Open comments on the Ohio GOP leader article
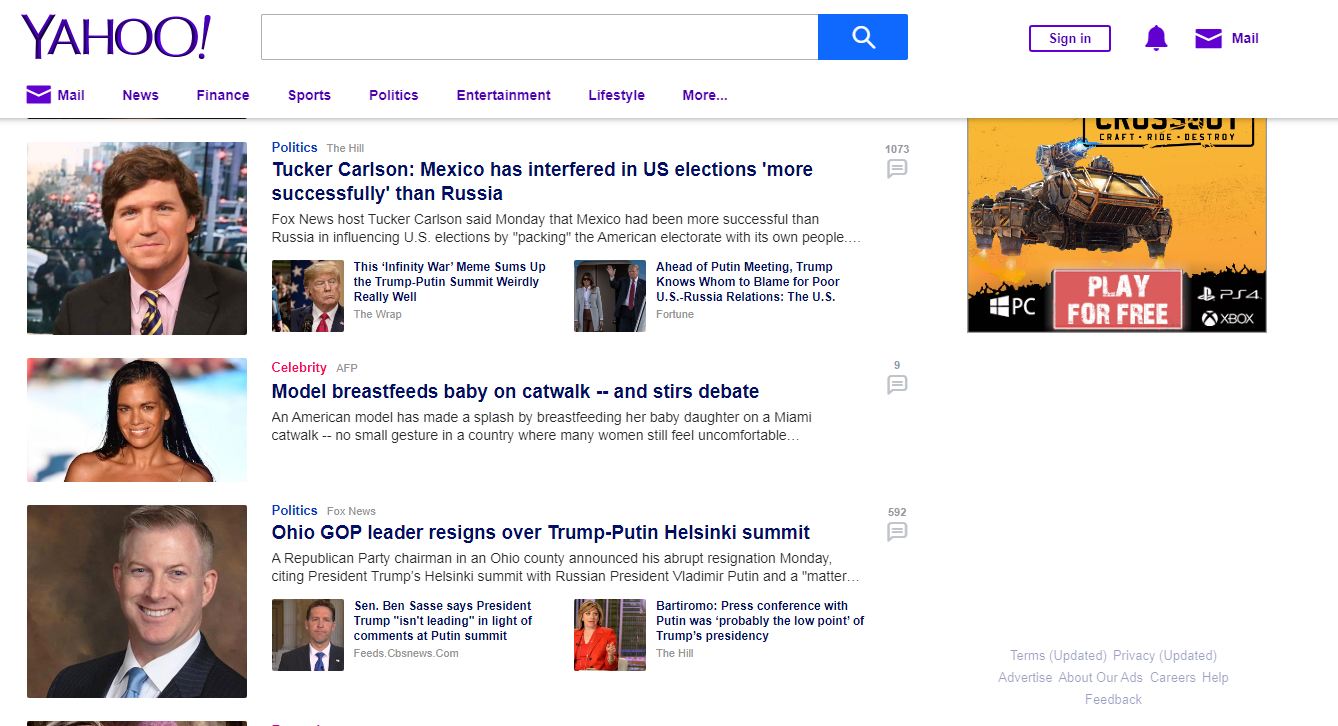The width and height of the screenshot is (1338, 726). click(897, 531)
